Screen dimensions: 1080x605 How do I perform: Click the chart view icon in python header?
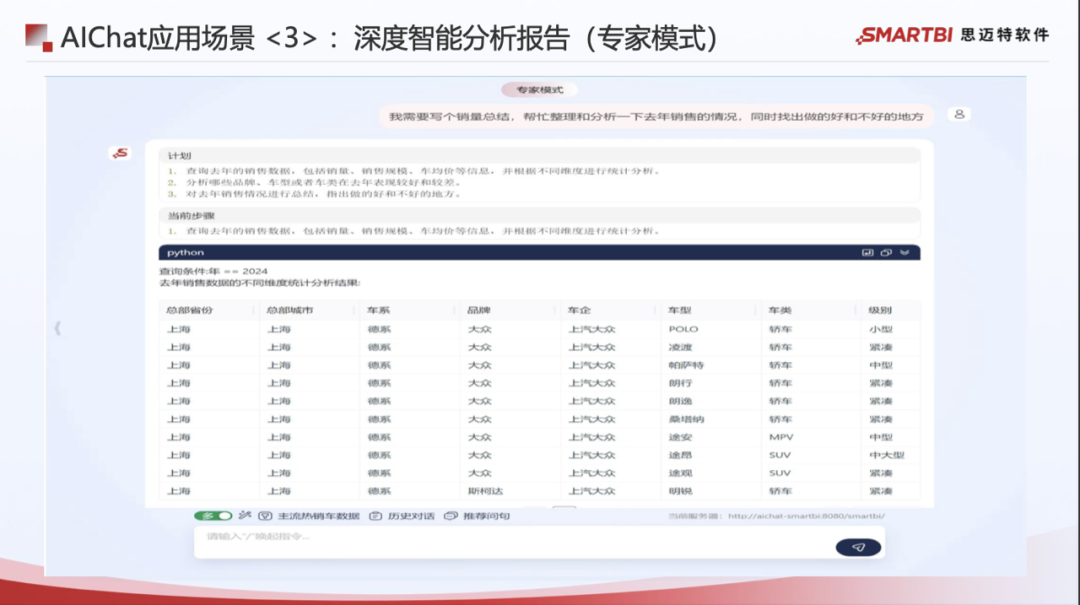click(x=867, y=253)
